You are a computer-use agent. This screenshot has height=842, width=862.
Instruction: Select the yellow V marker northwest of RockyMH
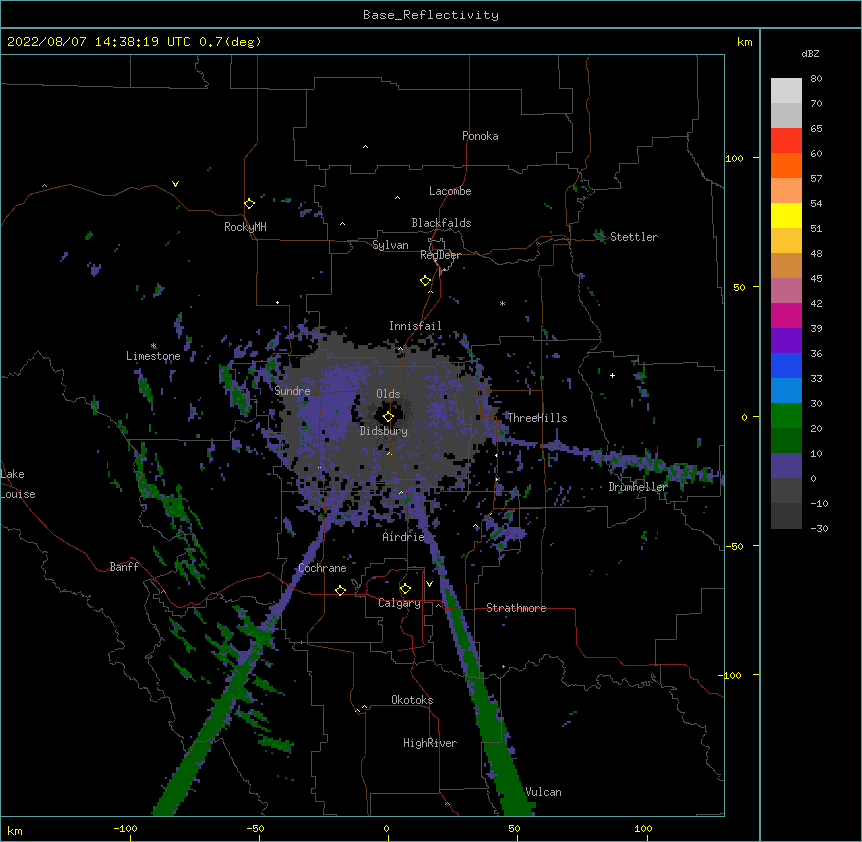click(x=175, y=184)
